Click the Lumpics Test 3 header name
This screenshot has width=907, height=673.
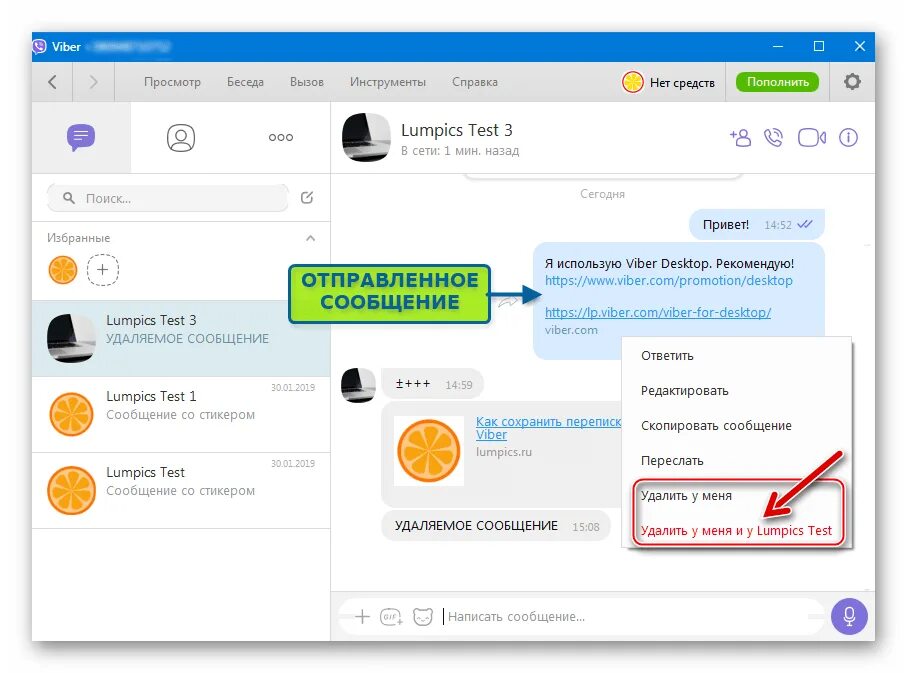click(457, 130)
